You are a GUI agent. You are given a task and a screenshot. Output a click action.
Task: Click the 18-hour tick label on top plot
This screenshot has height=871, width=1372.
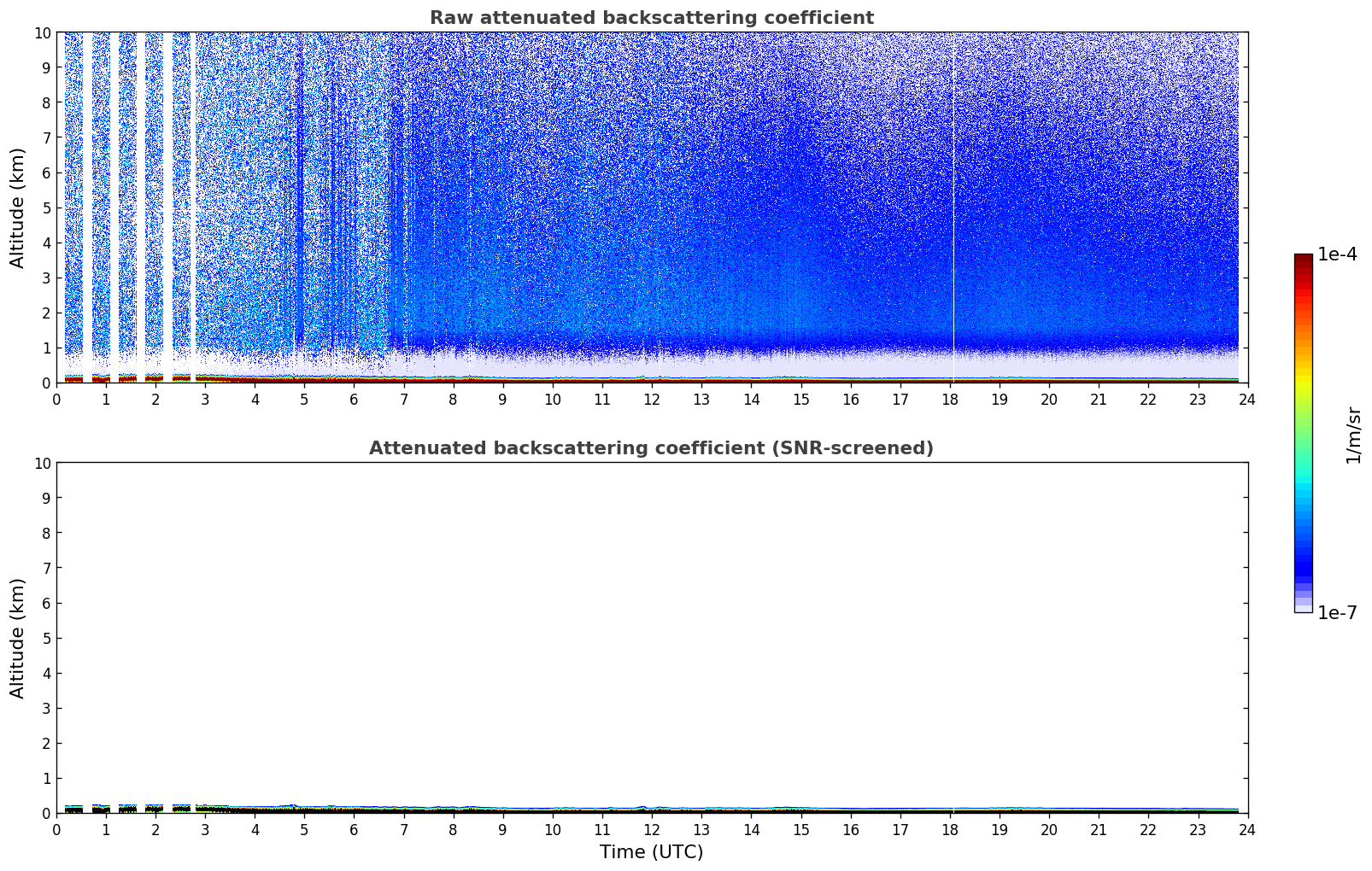point(949,399)
